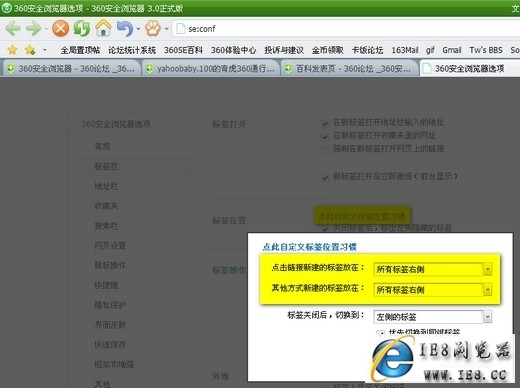Open Tw's BBS bookmark
This screenshot has width=520, height=388.
click(486, 50)
